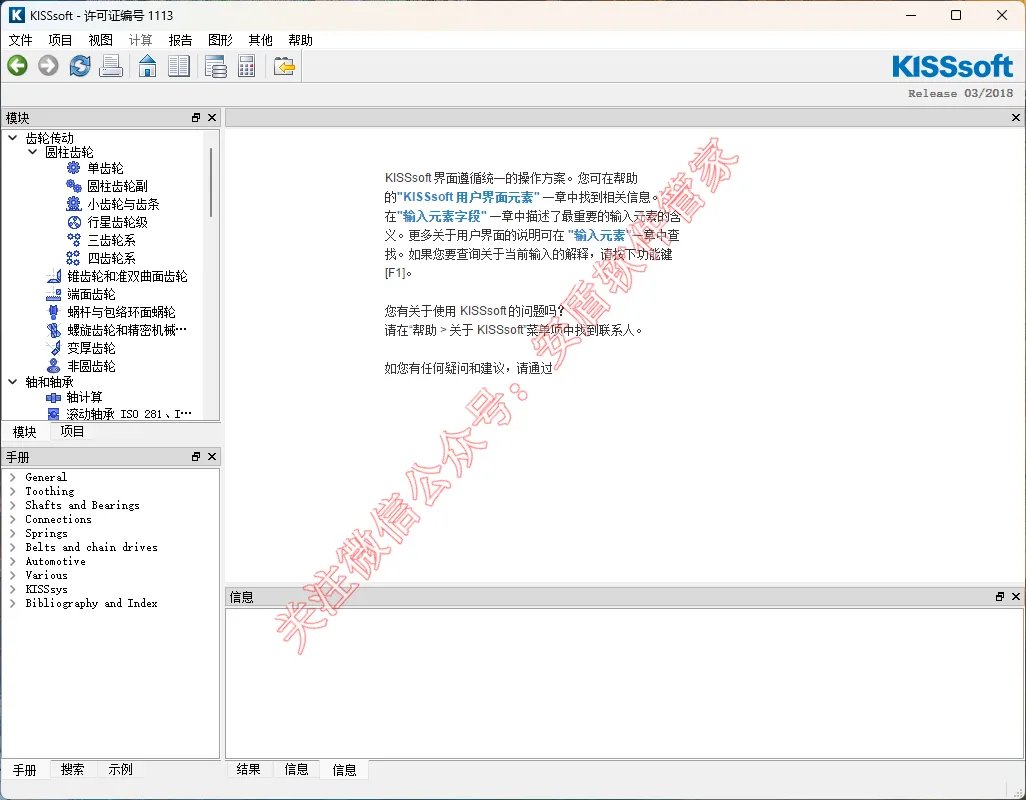Open the 项目 menu
The image size is (1026, 800).
click(x=60, y=41)
